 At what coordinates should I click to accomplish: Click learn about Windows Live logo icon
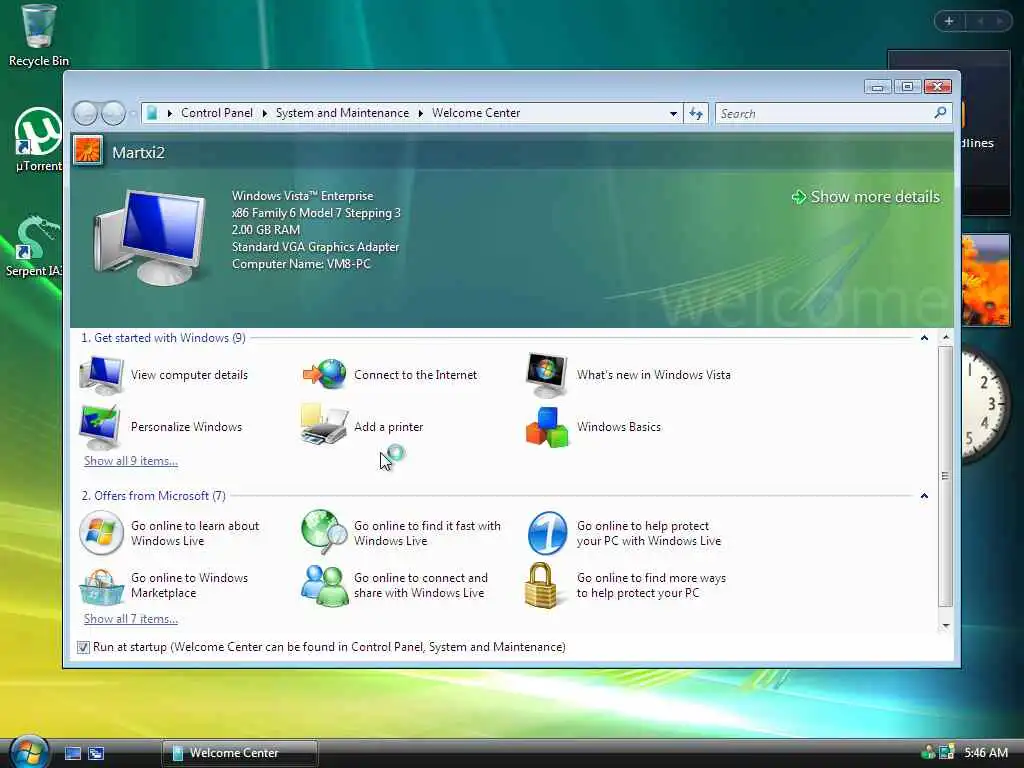tap(101, 533)
